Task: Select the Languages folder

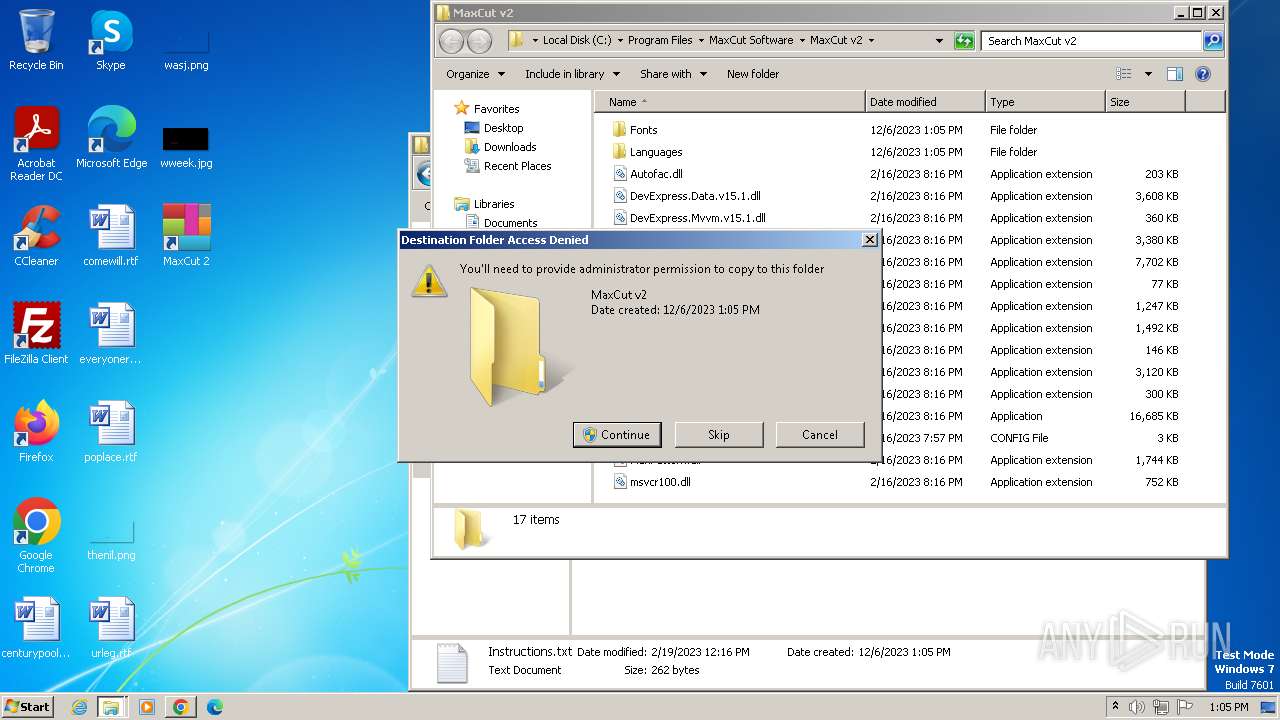Action: 656,152
